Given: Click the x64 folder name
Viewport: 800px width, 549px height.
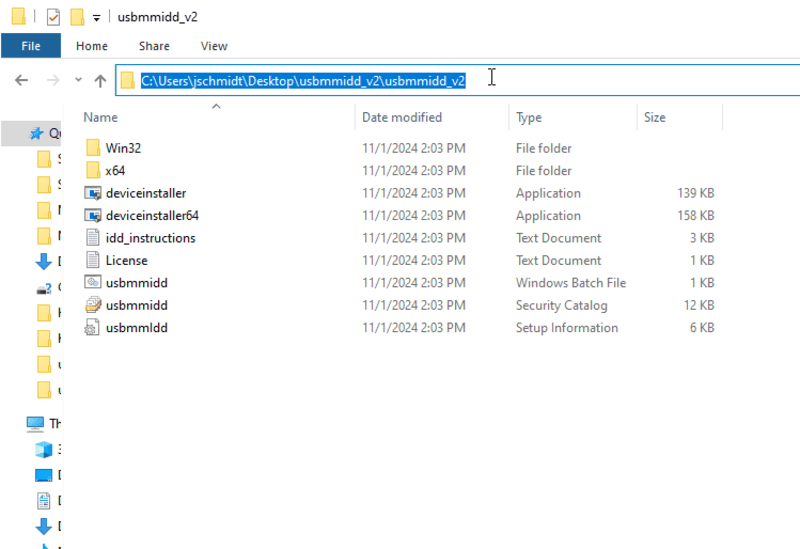Looking at the screenshot, I should [115, 170].
